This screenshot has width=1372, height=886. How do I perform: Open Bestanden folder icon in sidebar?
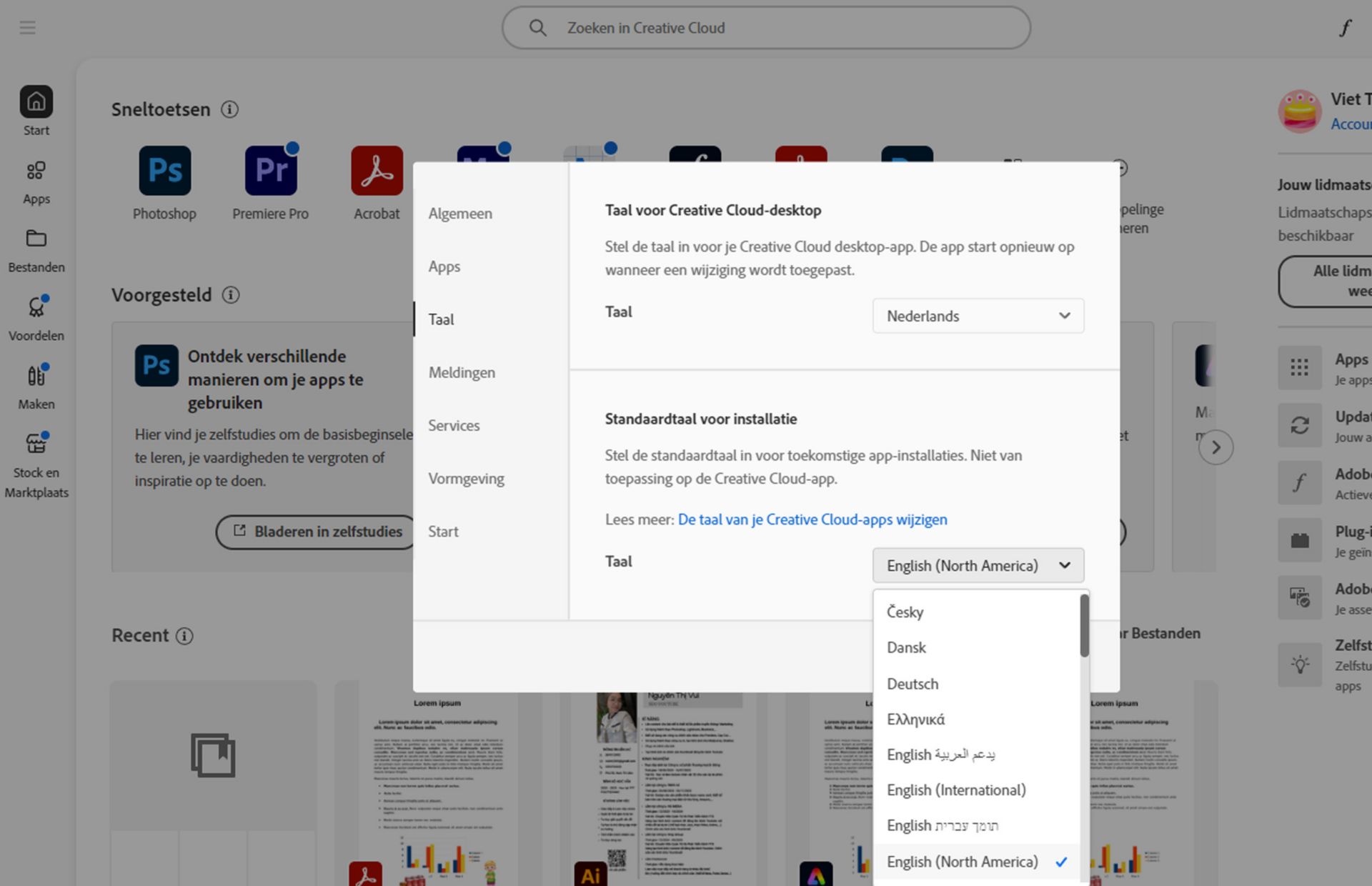click(x=36, y=239)
